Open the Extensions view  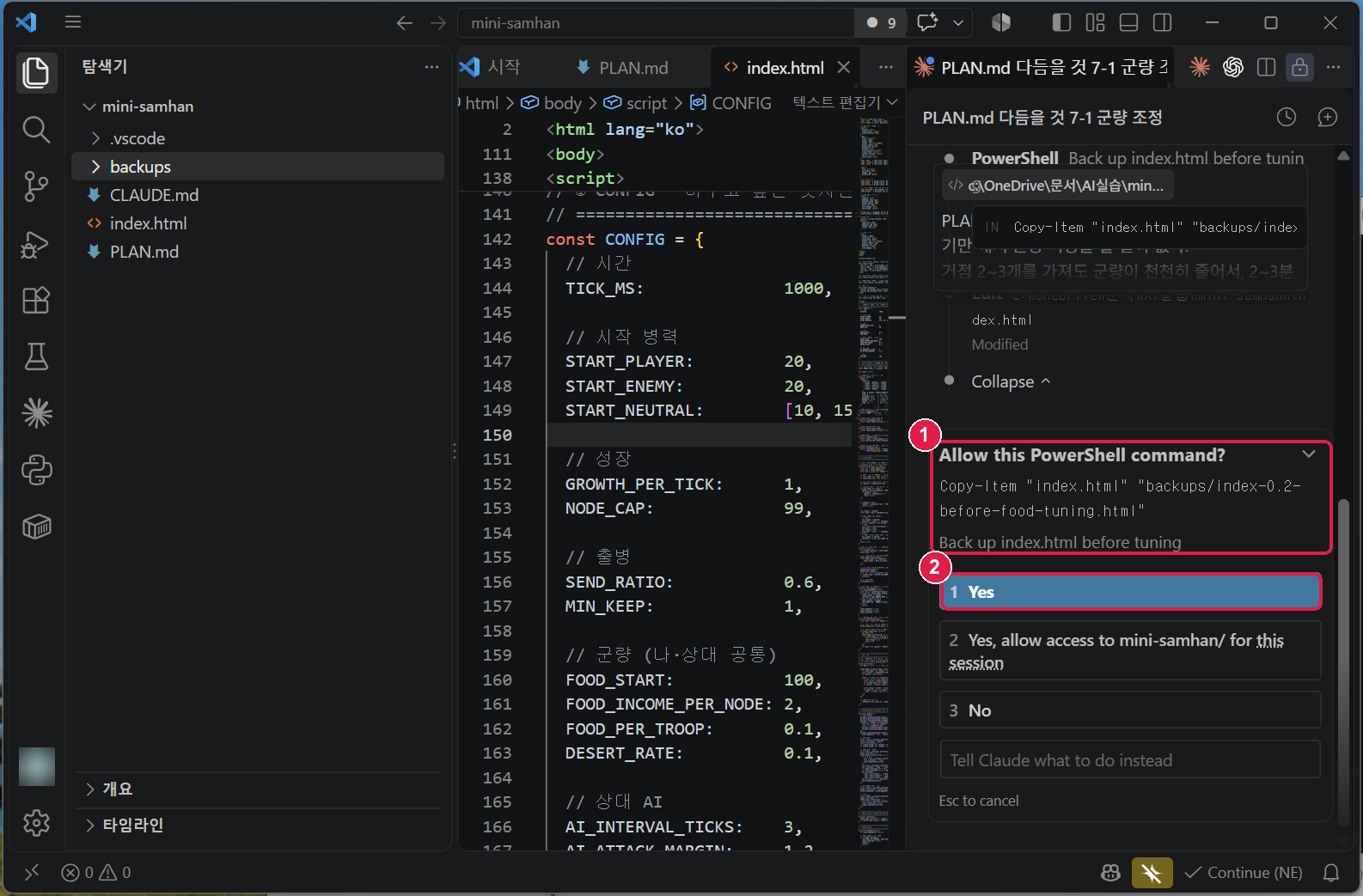click(36, 301)
